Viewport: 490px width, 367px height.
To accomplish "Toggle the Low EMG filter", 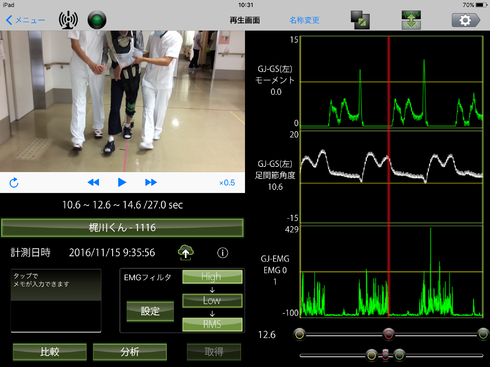I will coord(212,300).
